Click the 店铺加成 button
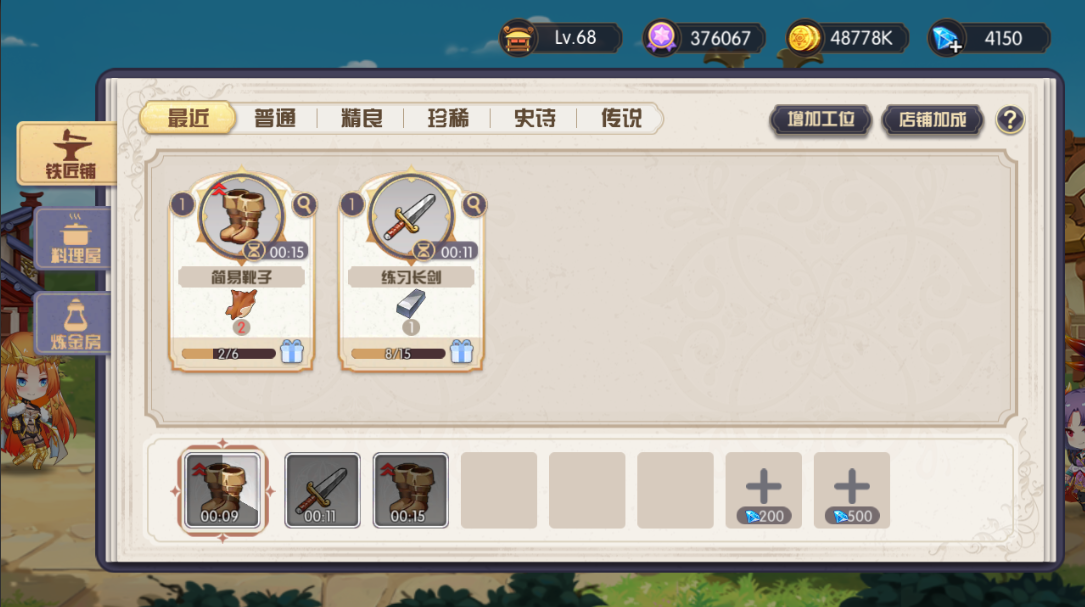 coord(933,120)
